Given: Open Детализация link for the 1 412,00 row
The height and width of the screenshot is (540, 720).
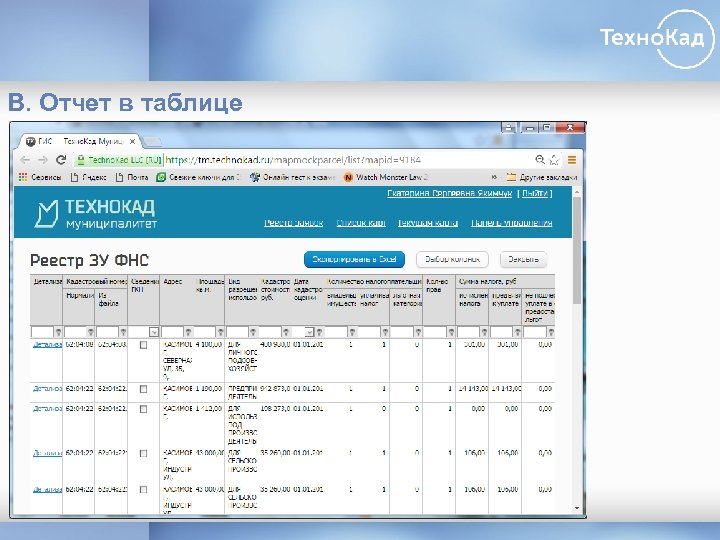Looking at the screenshot, I should pos(47,409).
